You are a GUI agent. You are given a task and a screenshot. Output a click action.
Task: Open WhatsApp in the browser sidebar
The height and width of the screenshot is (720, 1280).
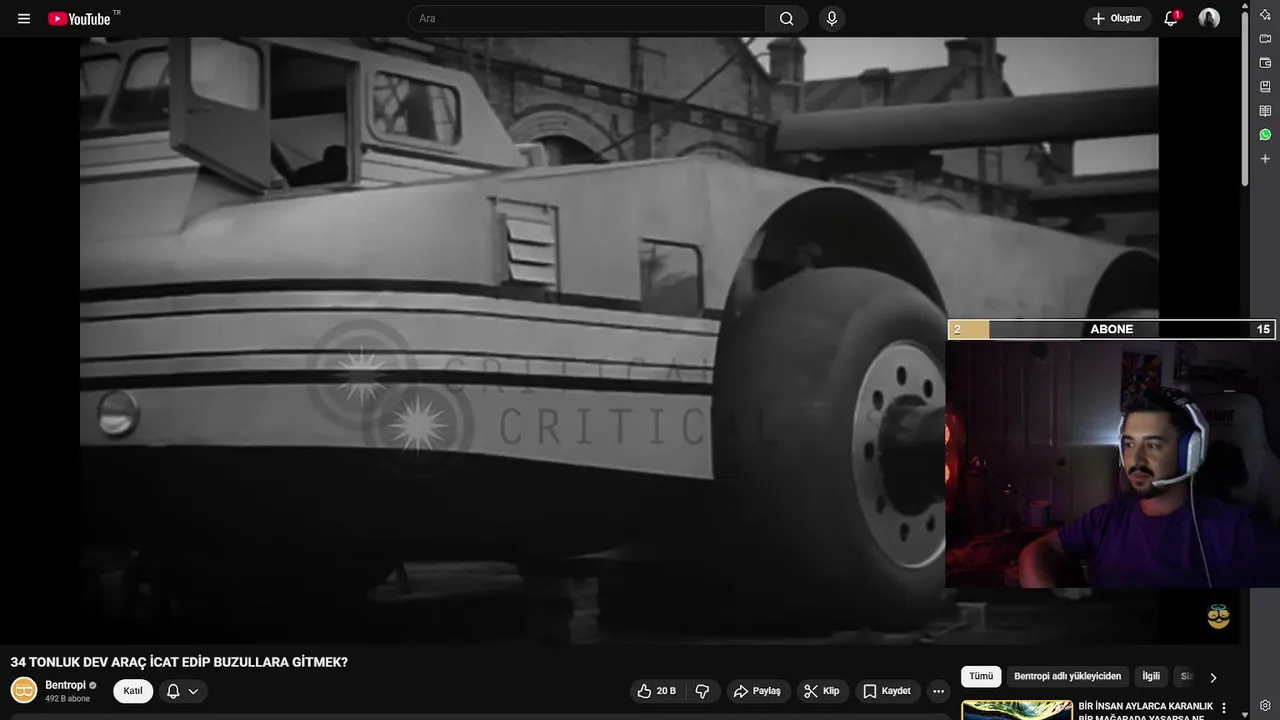pos(1265,135)
